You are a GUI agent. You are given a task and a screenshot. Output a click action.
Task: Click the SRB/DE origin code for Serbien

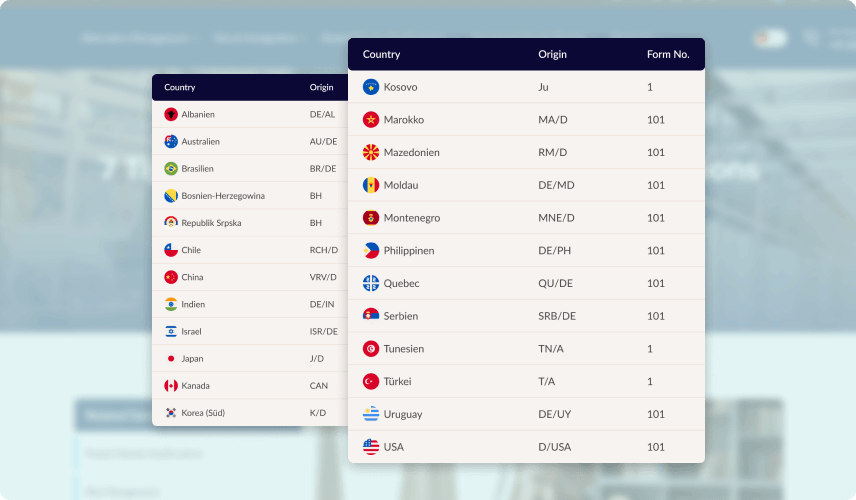tap(557, 316)
